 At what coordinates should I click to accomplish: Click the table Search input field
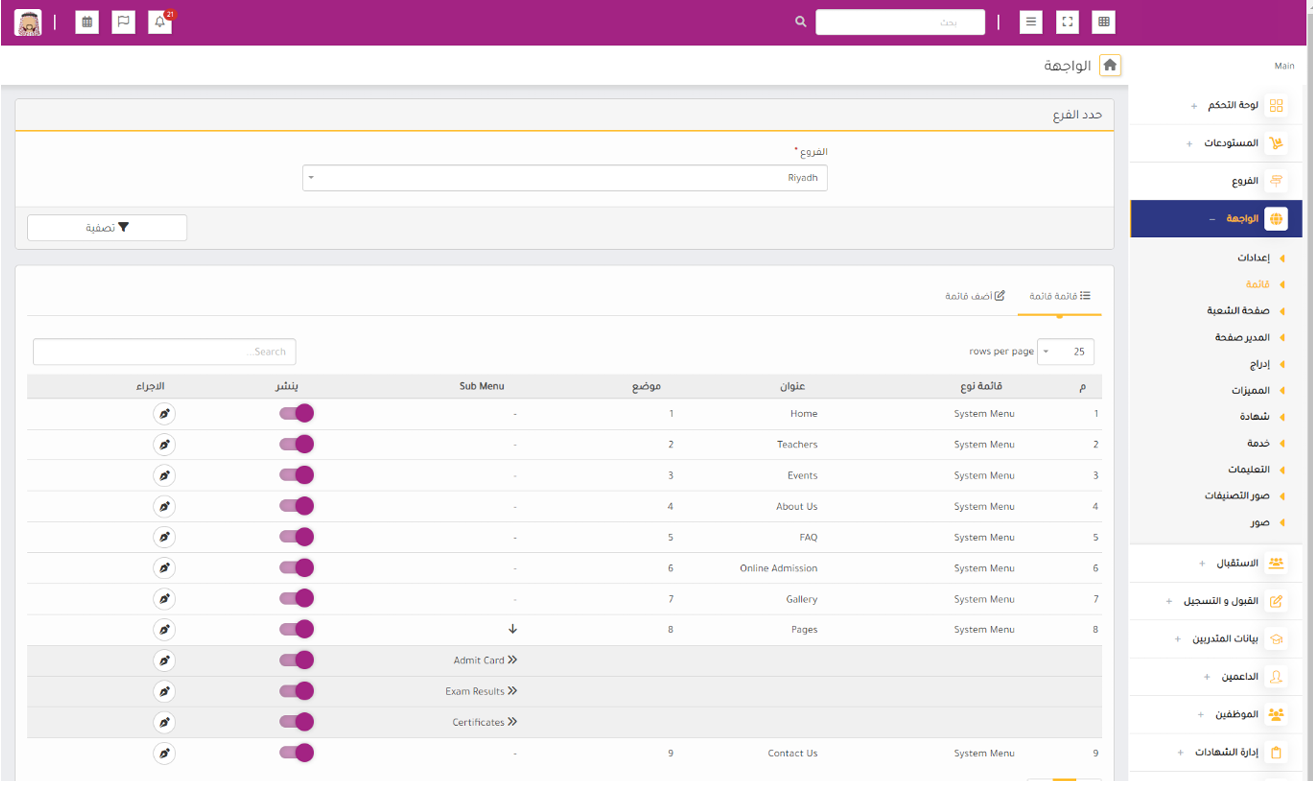164,352
